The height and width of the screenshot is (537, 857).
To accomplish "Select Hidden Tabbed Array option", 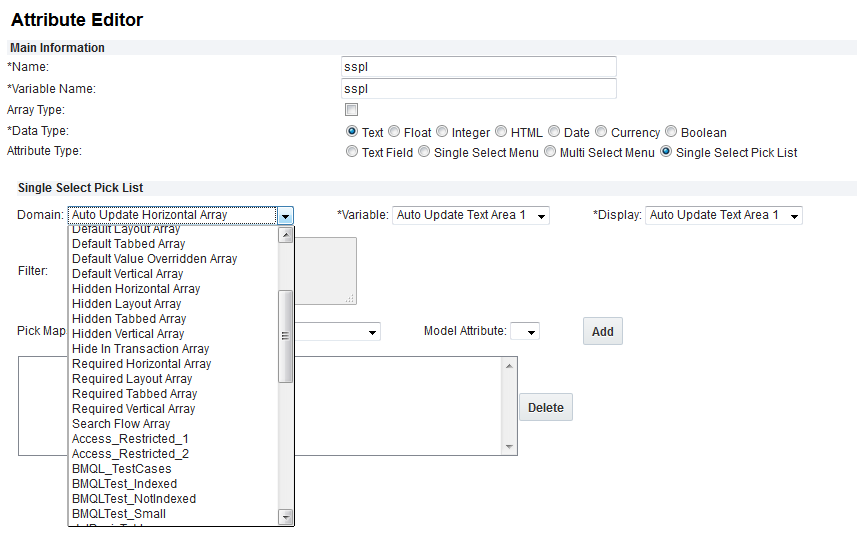I will 173,319.
